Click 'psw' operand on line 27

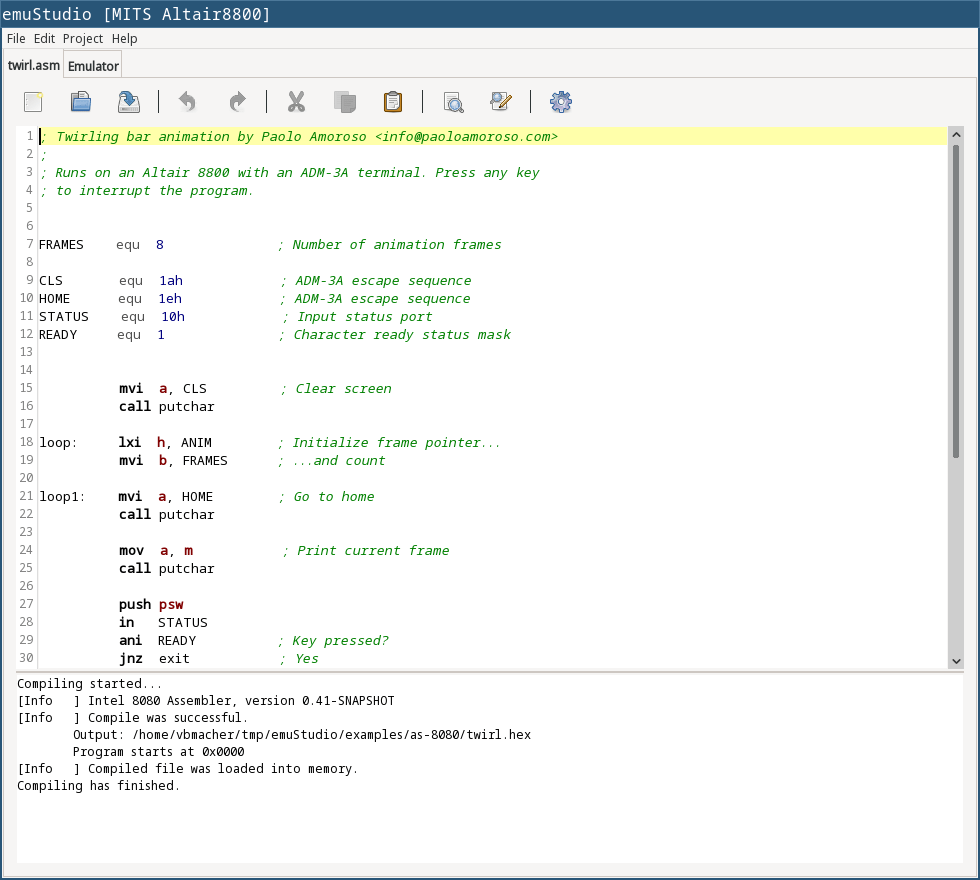(171, 605)
